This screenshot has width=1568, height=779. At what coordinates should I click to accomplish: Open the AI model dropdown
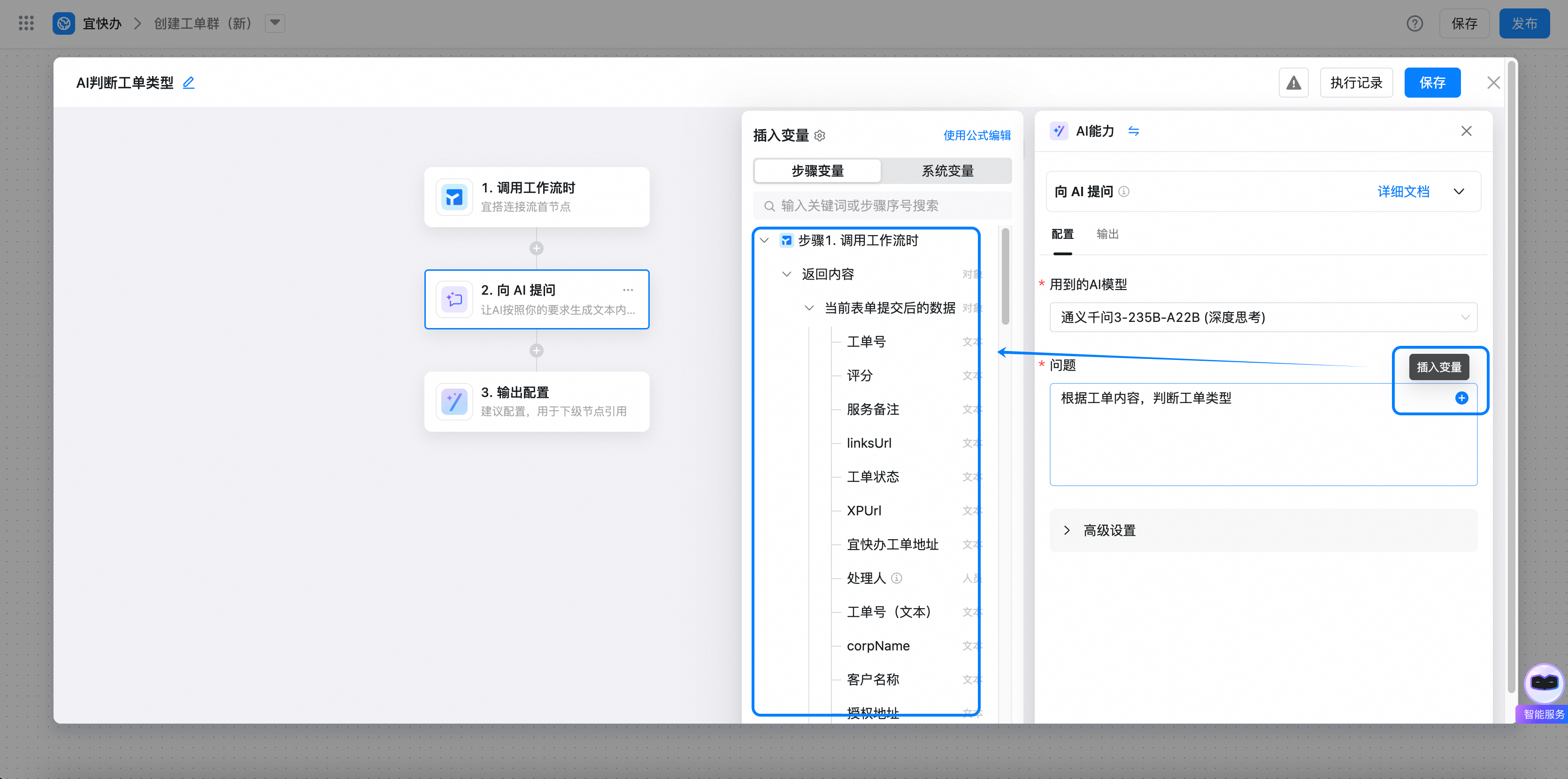(x=1263, y=317)
